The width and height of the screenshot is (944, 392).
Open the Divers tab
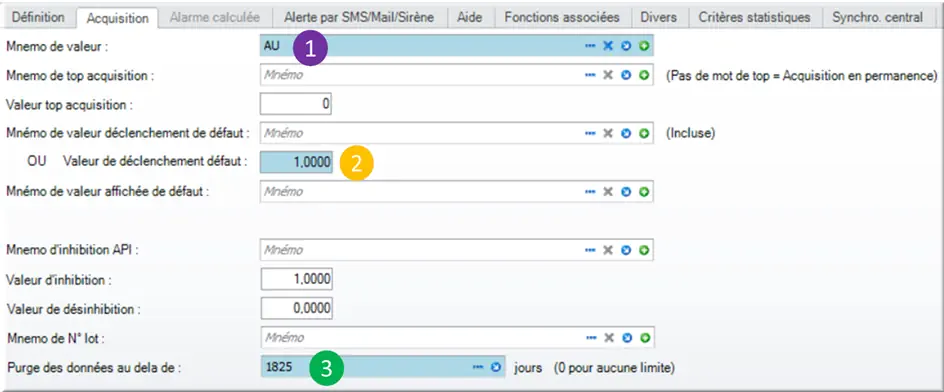[658, 17]
